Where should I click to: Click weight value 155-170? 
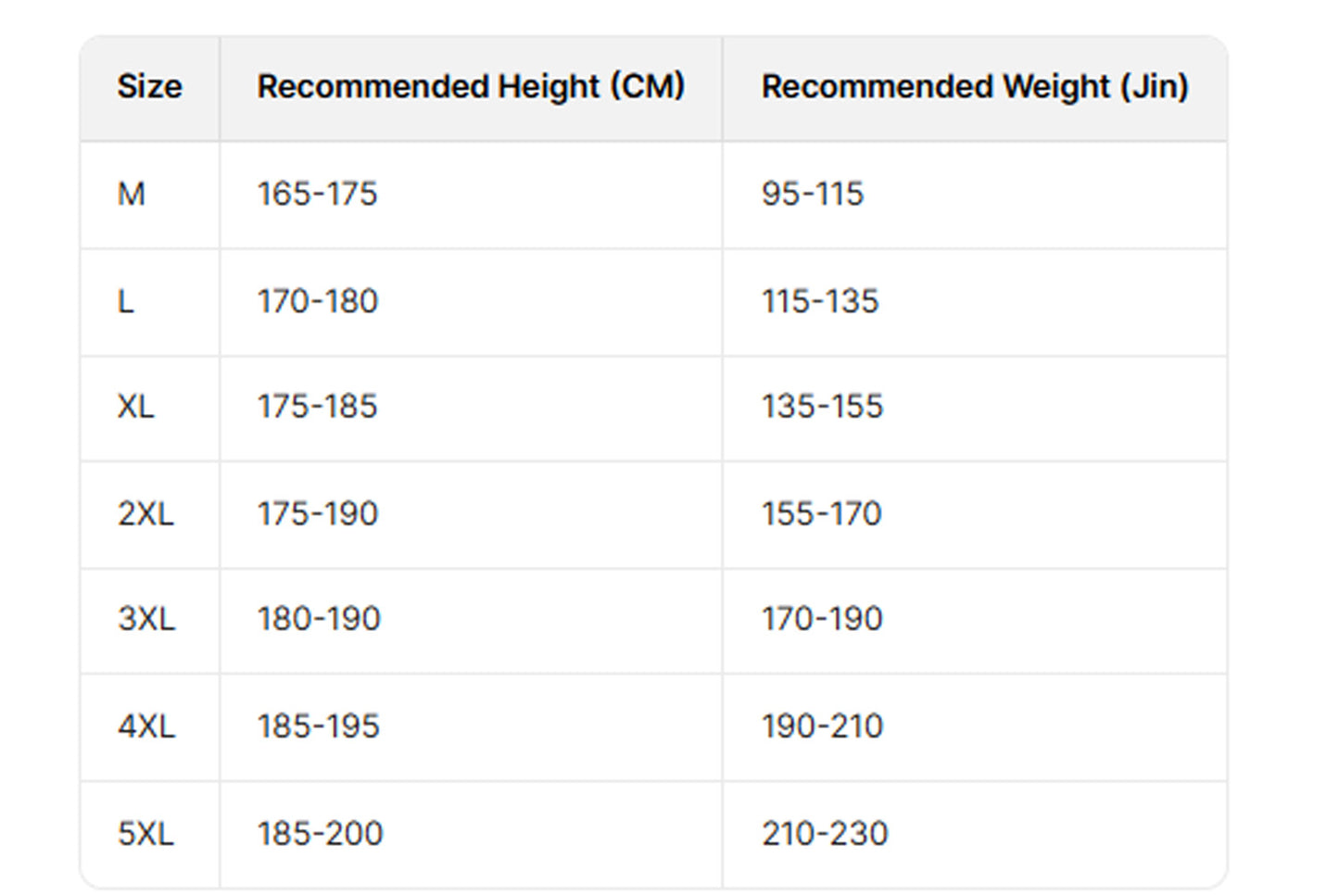pos(822,514)
